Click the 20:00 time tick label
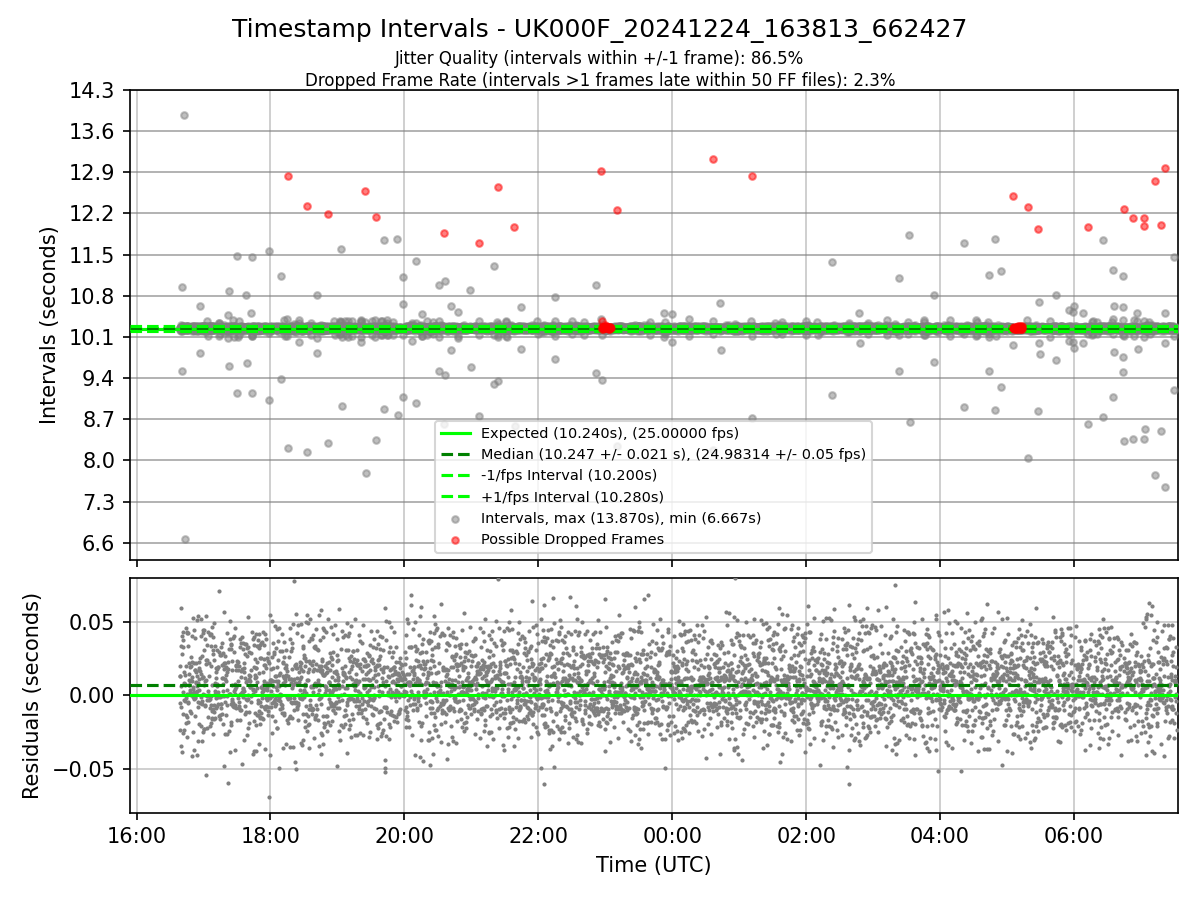 click(x=404, y=834)
